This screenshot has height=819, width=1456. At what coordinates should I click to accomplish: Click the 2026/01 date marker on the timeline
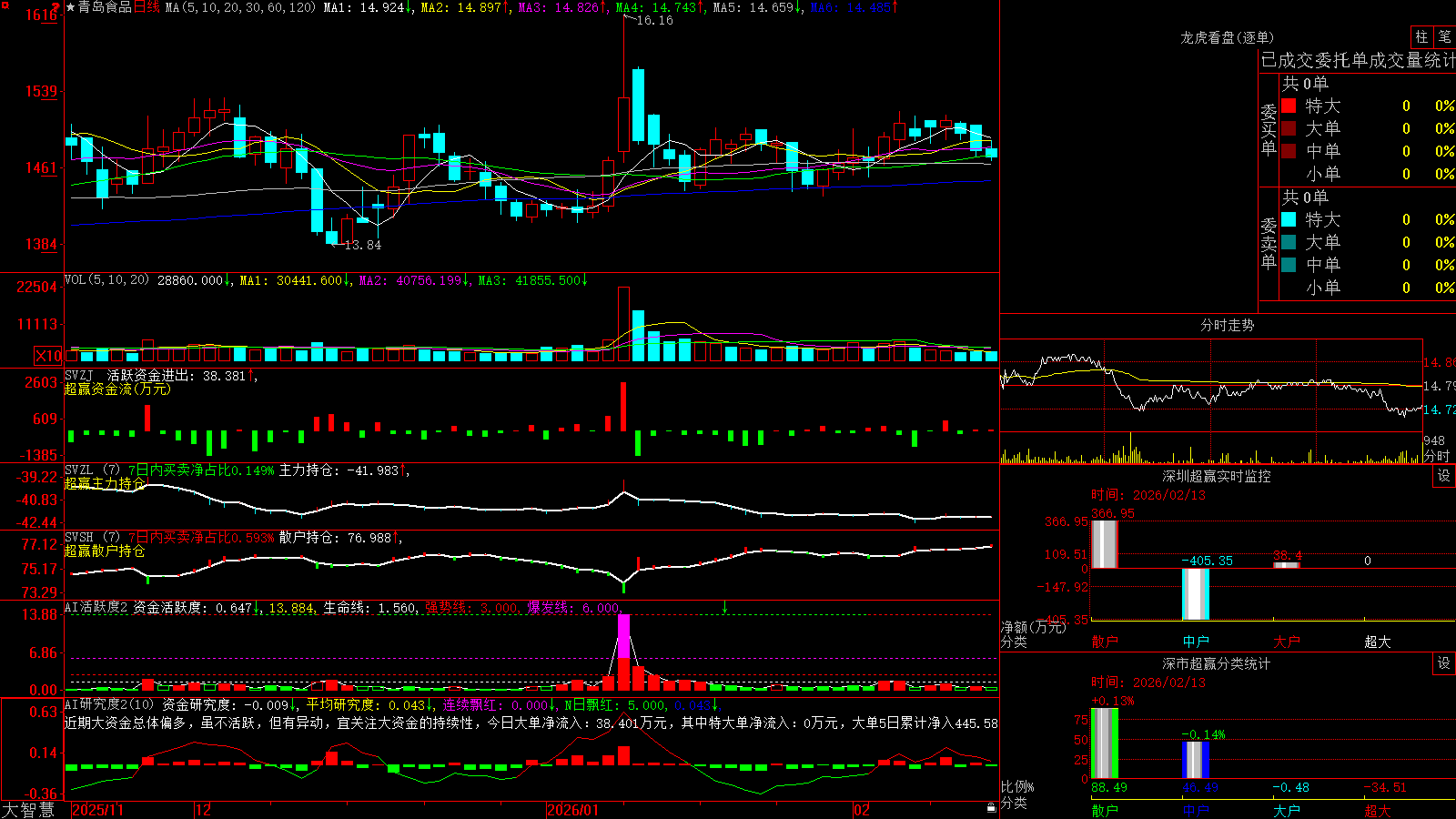click(573, 810)
